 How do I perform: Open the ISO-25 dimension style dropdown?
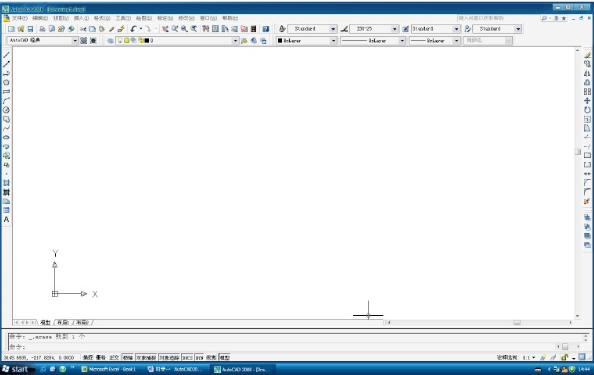click(374, 29)
